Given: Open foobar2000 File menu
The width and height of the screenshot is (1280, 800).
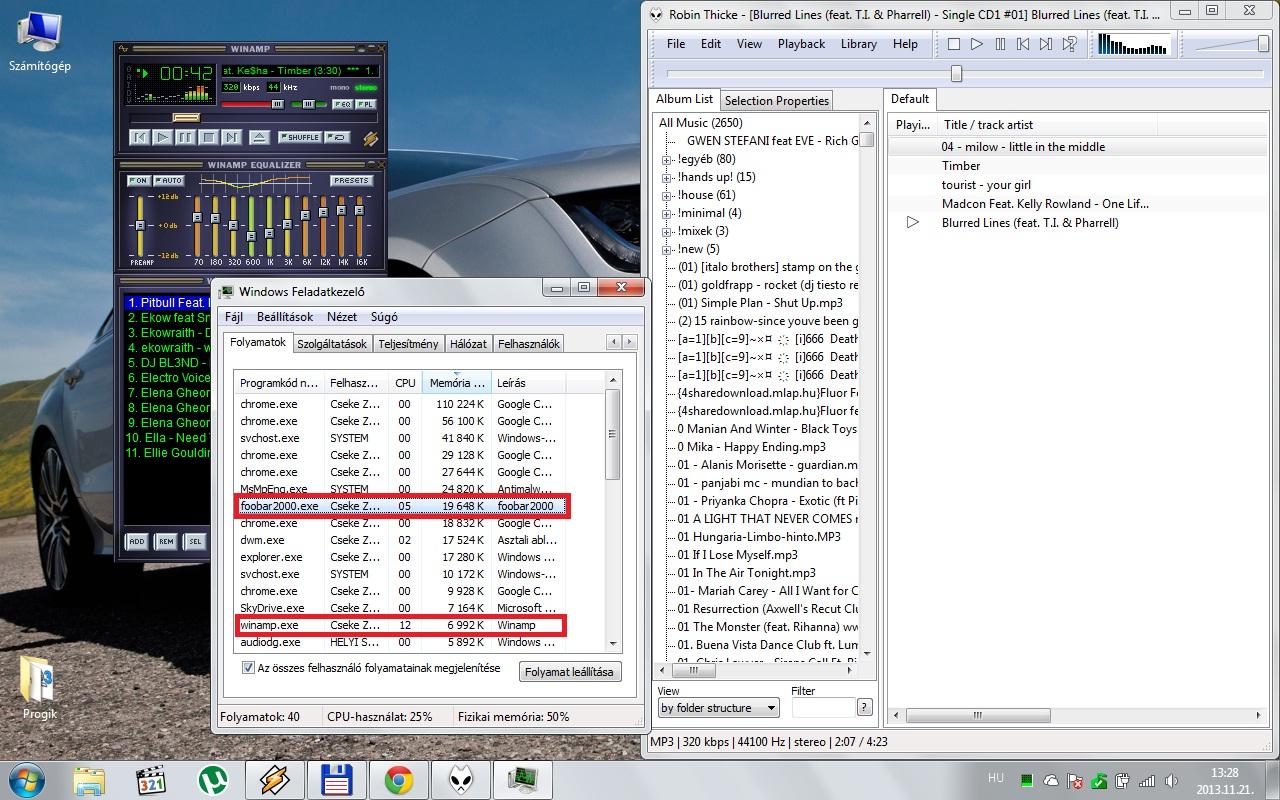Looking at the screenshot, I should 676,44.
